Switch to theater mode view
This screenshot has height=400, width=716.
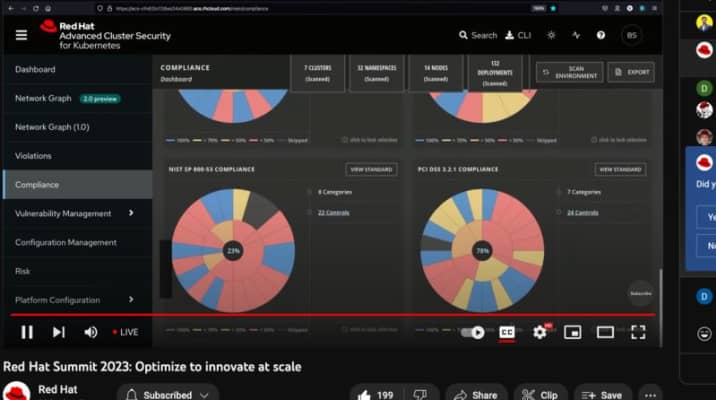point(605,332)
